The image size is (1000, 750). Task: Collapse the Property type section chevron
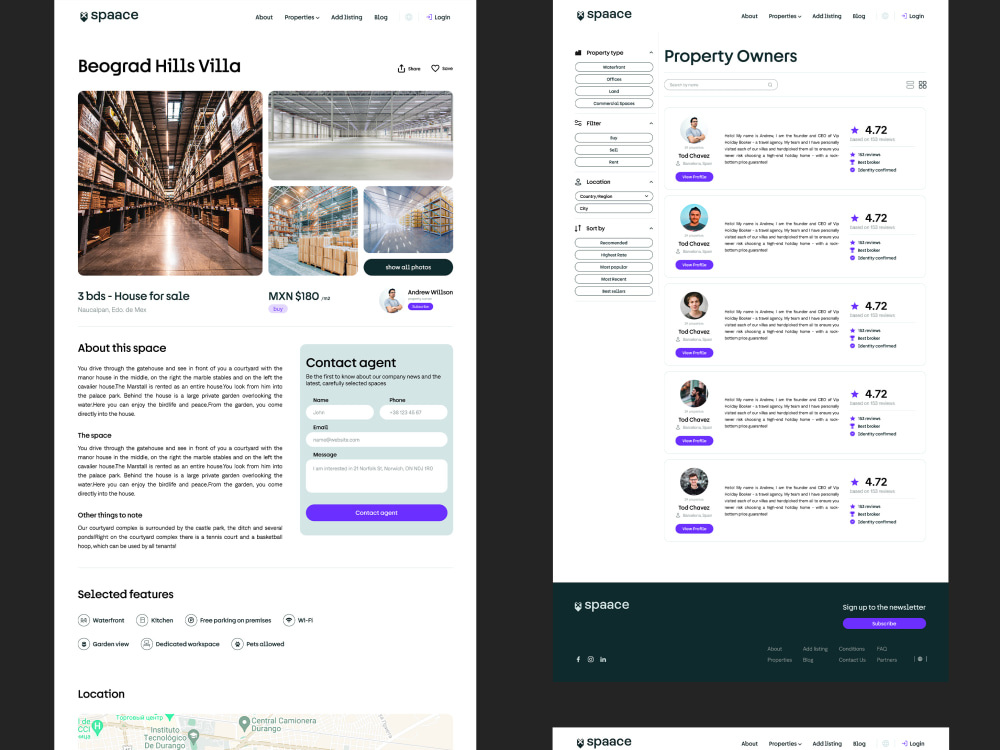(x=651, y=53)
